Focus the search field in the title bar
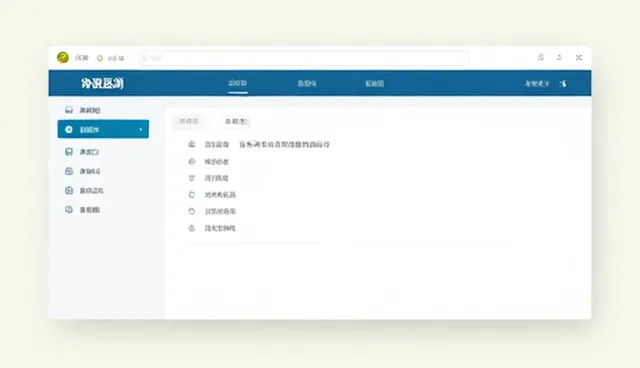 304,58
